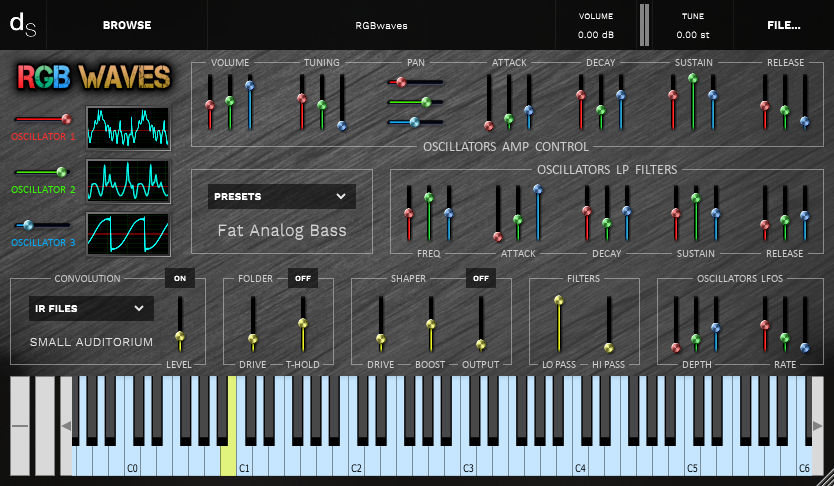Open the FILE... menu
834x486 pixels.
783,25
